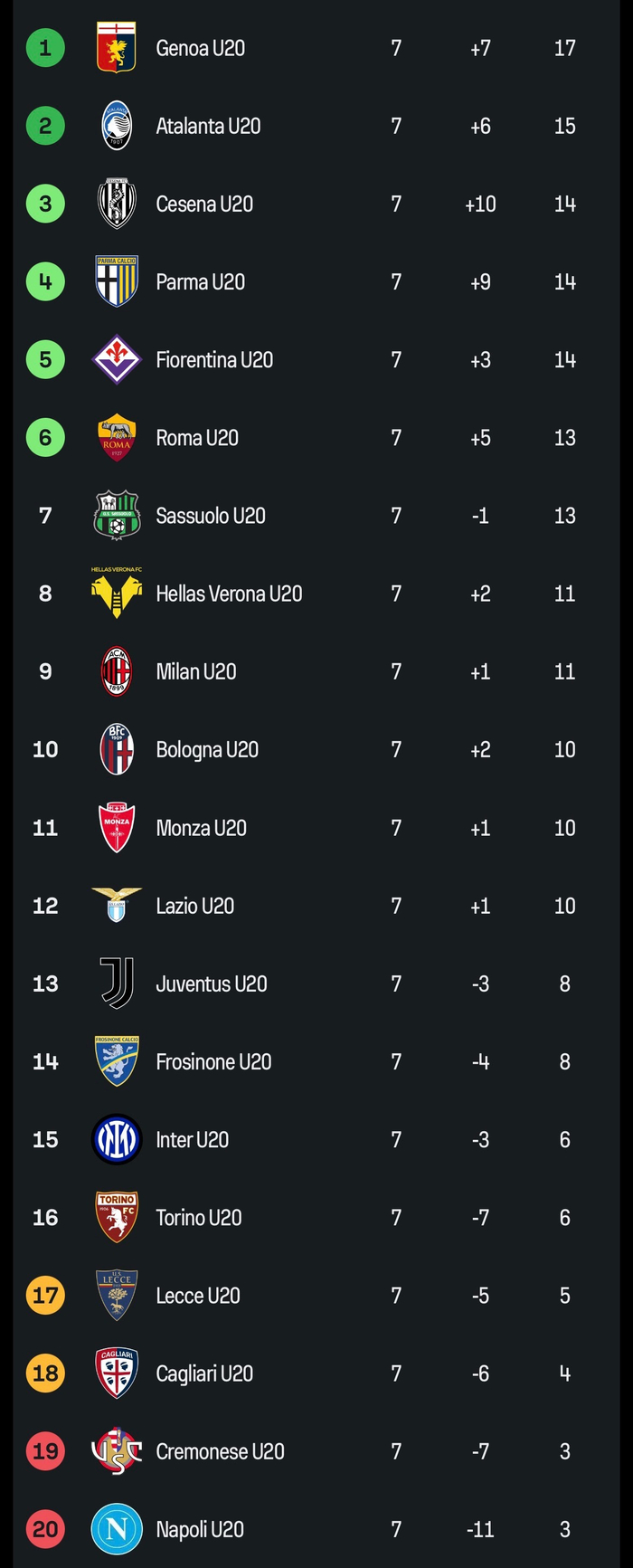
Task: Click Torino U20's points value 6
Action: (564, 1218)
